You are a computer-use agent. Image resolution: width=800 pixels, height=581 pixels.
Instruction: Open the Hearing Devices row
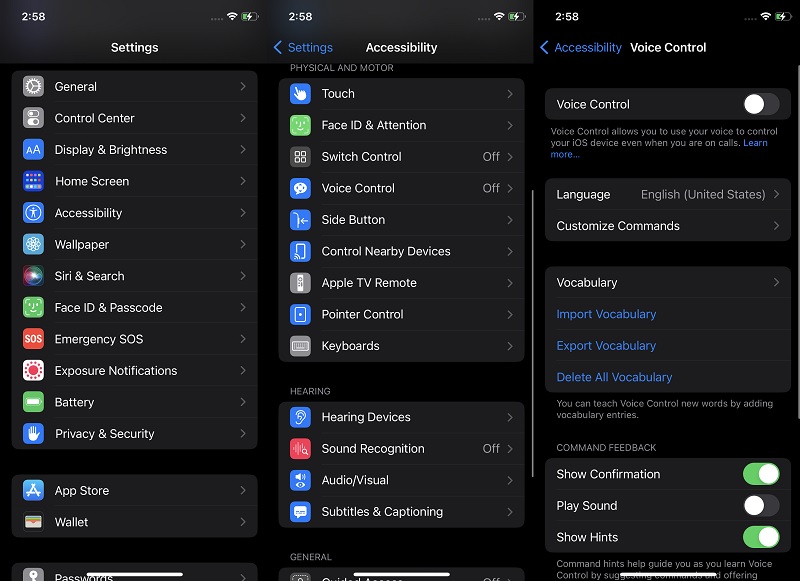pos(402,417)
